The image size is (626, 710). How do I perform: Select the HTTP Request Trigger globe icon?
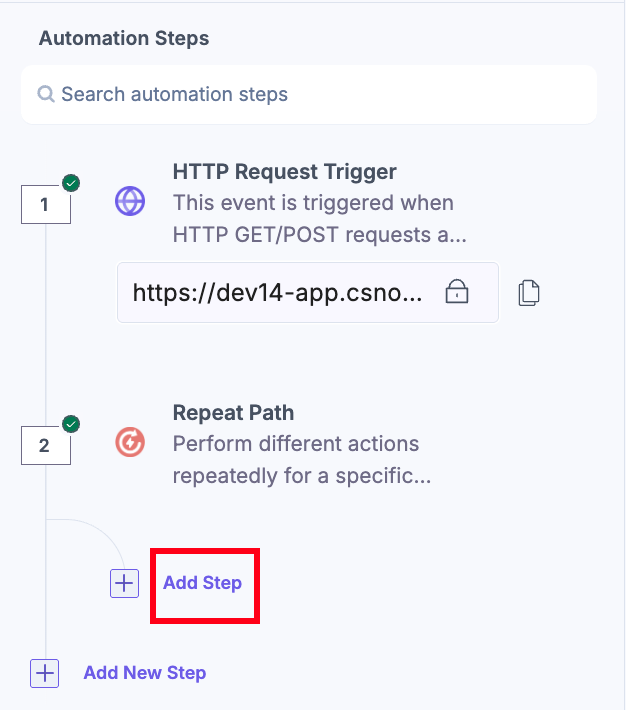pyautogui.click(x=130, y=201)
